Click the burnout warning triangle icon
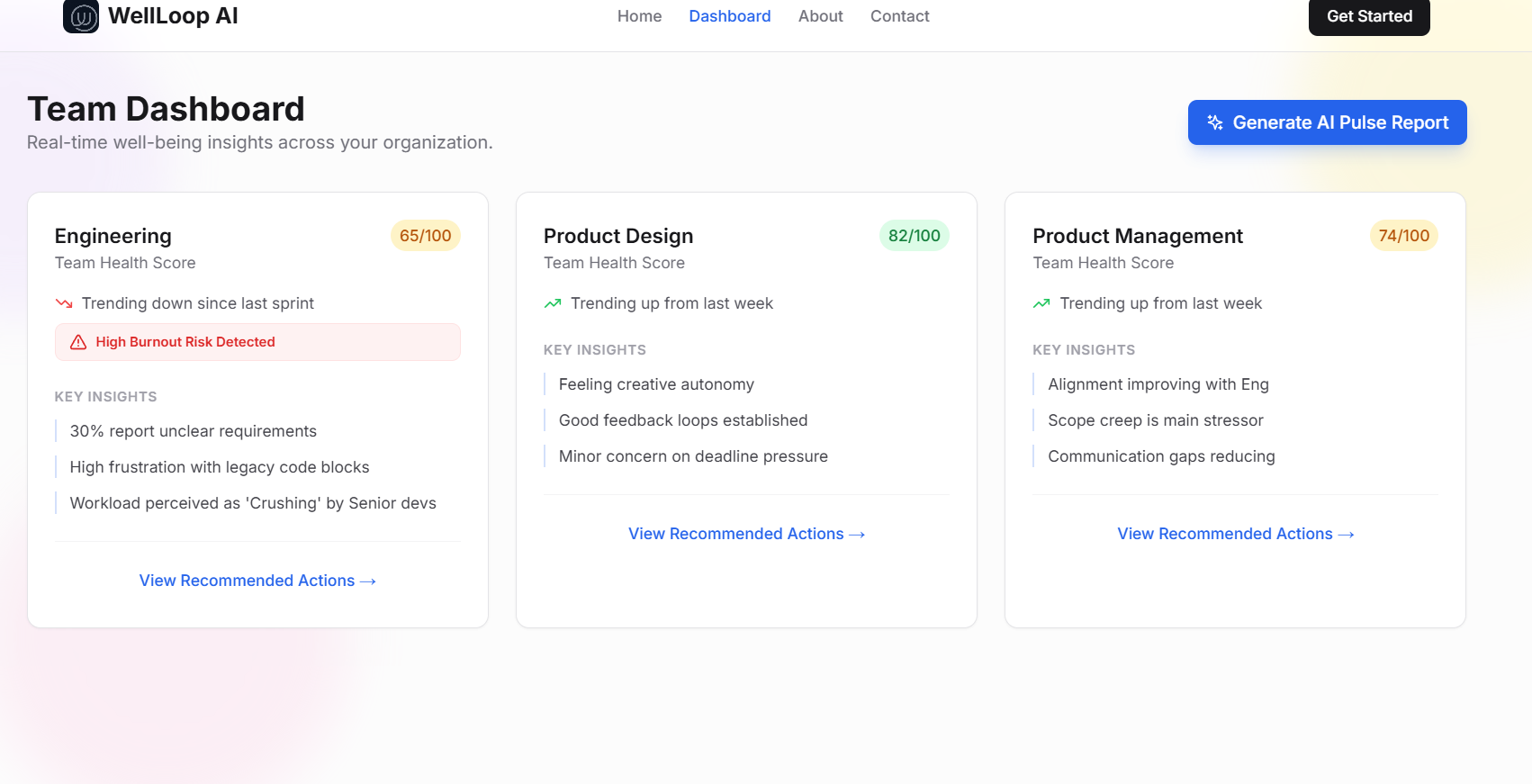Screen dimensions: 1532x784 pyautogui.click(x=78, y=342)
